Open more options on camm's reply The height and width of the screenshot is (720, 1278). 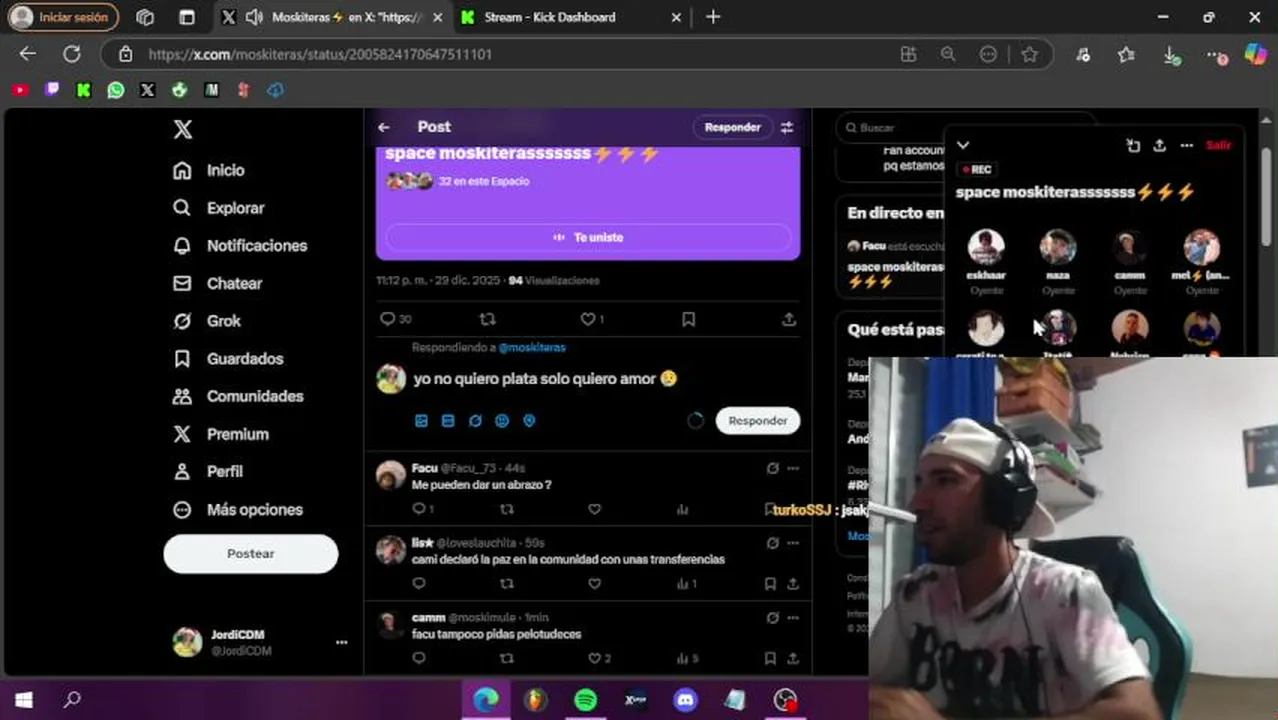click(793, 617)
